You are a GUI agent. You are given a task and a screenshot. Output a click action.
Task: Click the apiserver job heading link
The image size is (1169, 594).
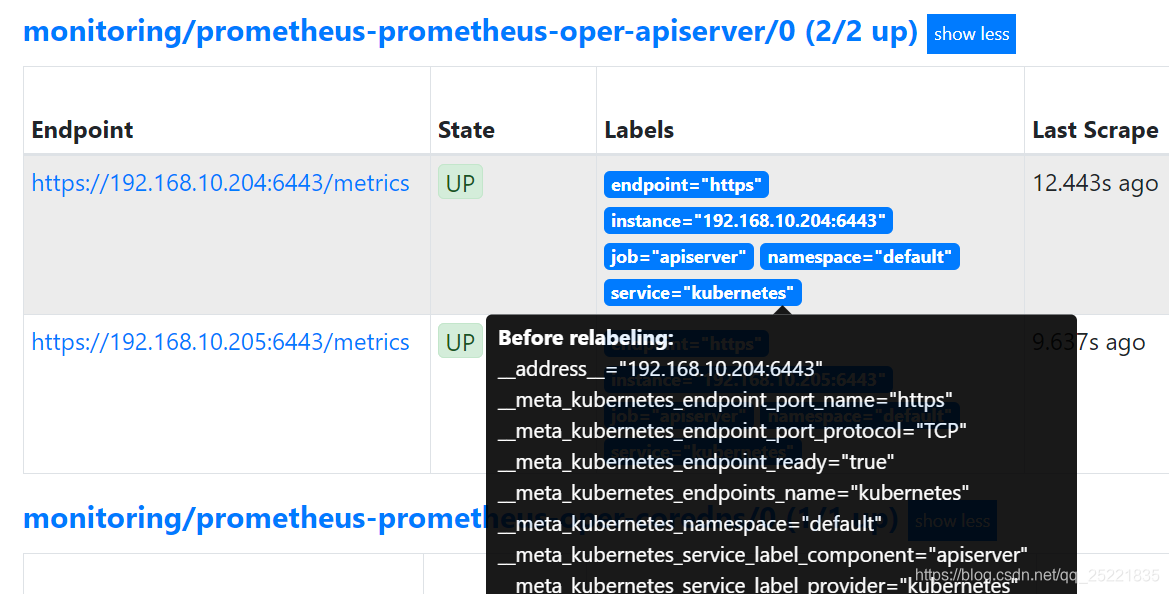tap(470, 31)
